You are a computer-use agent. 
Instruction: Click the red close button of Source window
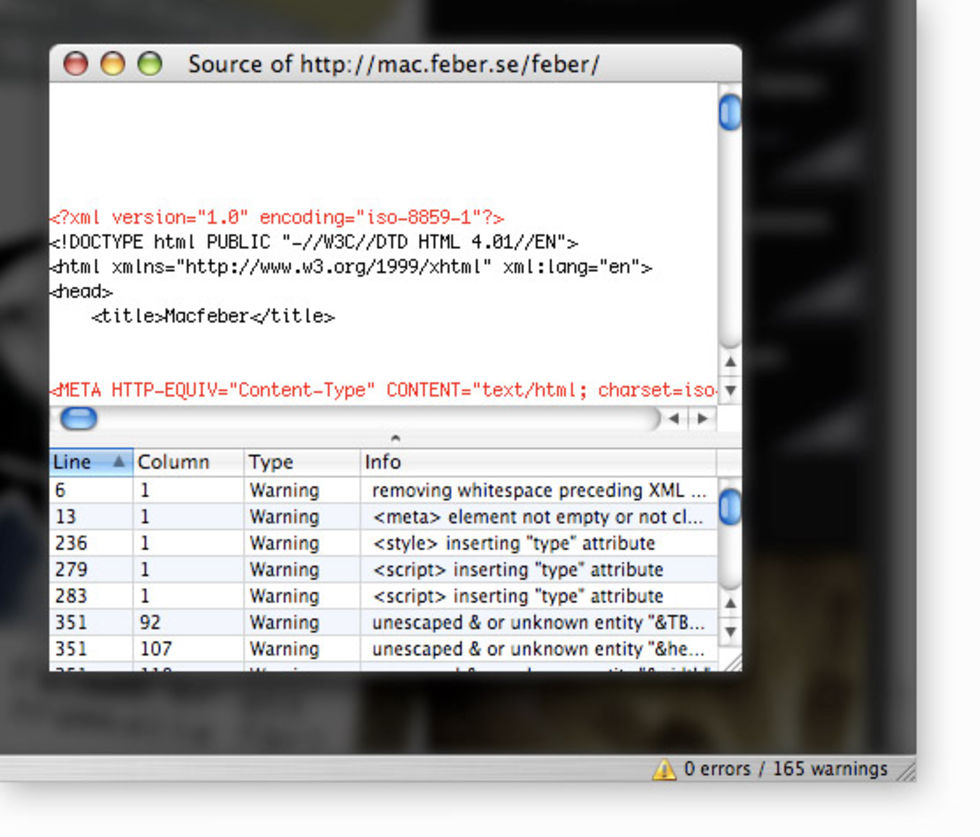point(76,64)
